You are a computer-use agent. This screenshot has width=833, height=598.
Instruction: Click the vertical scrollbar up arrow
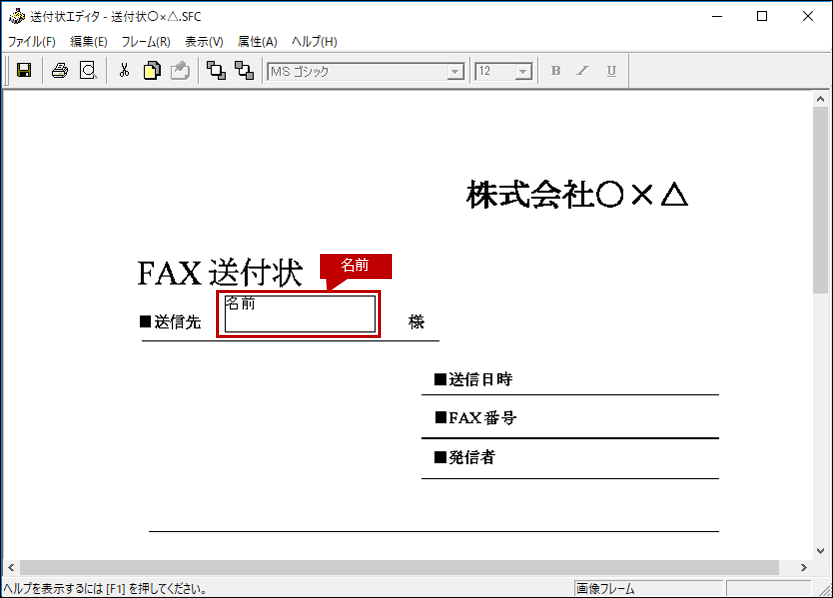(x=820, y=99)
